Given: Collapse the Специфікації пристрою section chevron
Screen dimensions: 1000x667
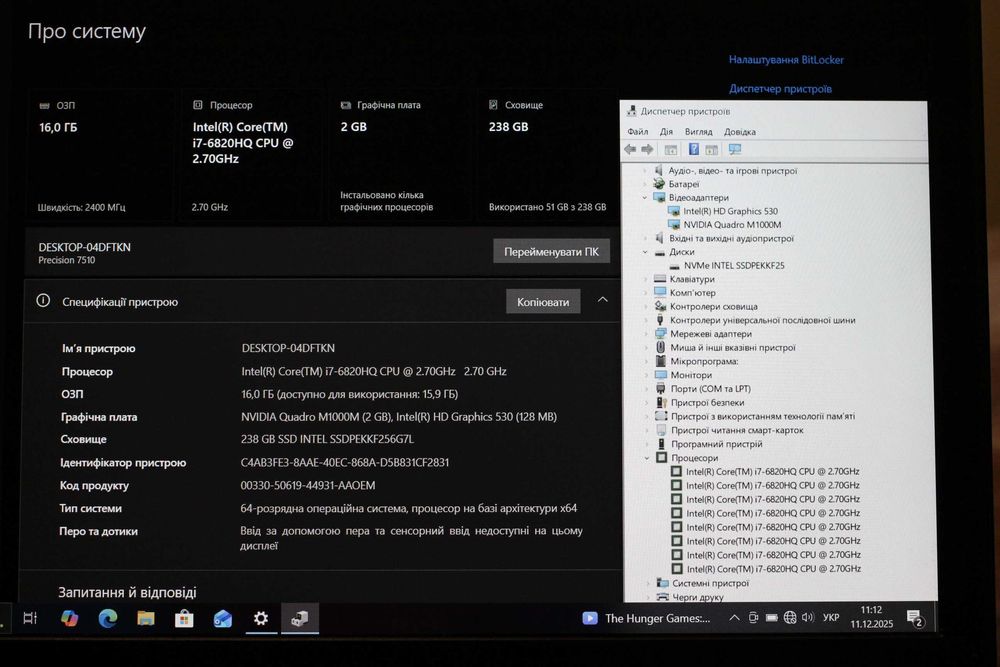Looking at the screenshot, I should pyautogui.click(x=603, y=300).
